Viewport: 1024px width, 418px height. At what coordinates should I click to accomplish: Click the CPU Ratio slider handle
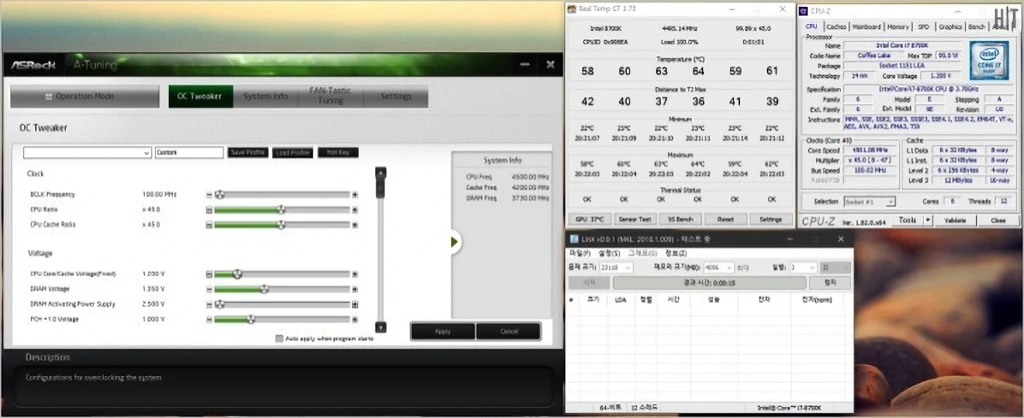tap(281, 210)
